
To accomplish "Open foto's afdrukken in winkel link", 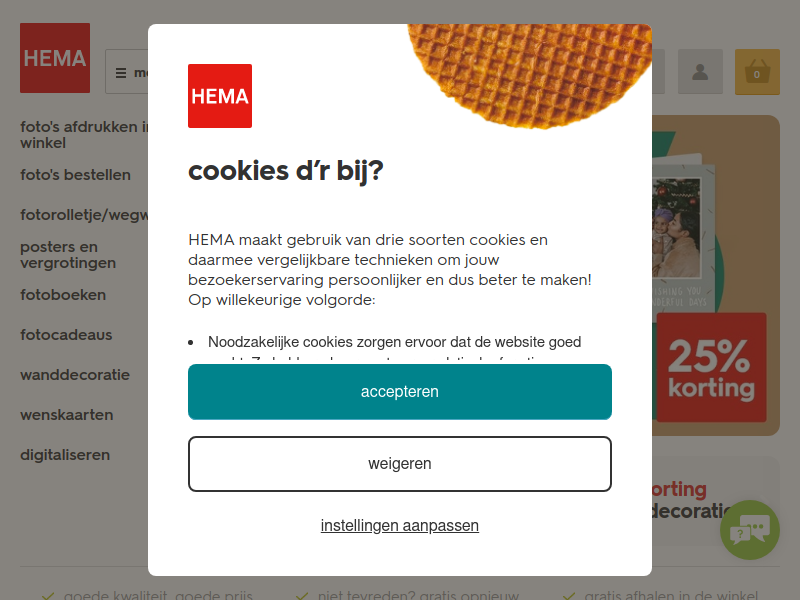I will [x=84, y=135].
